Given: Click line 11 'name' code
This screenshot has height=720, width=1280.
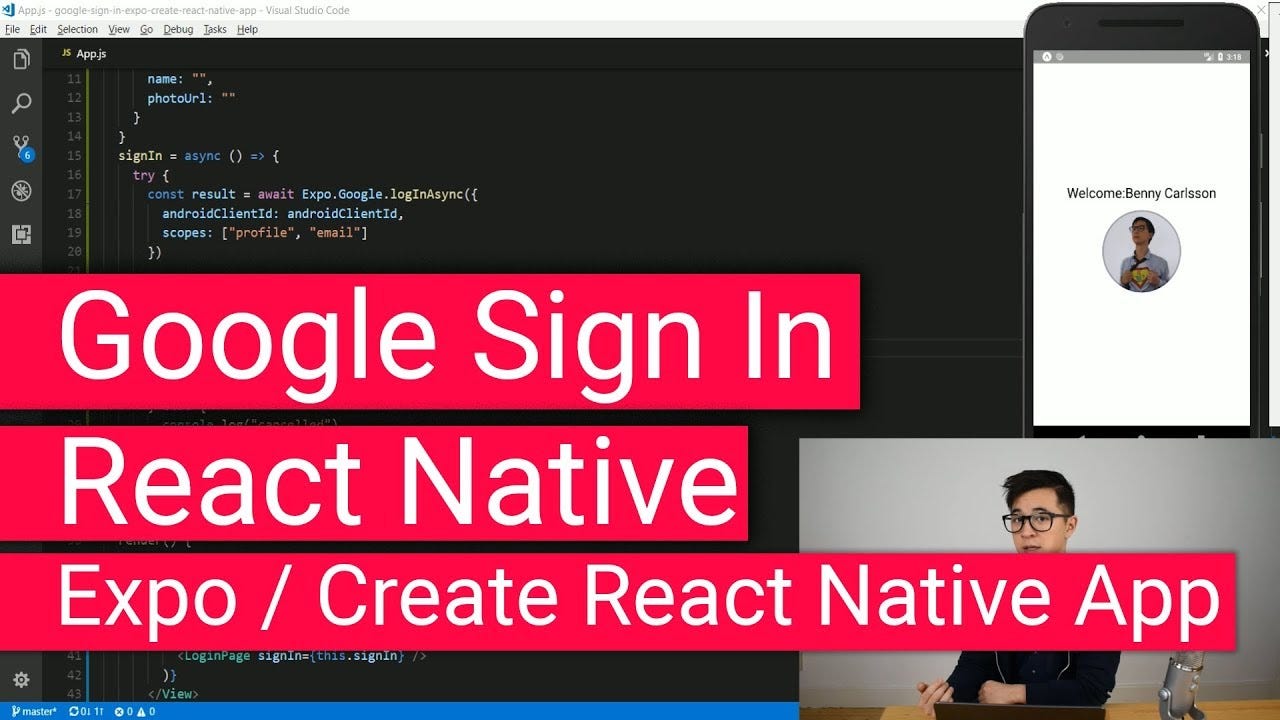Looking at the screenshot, I should pos(180,79).
